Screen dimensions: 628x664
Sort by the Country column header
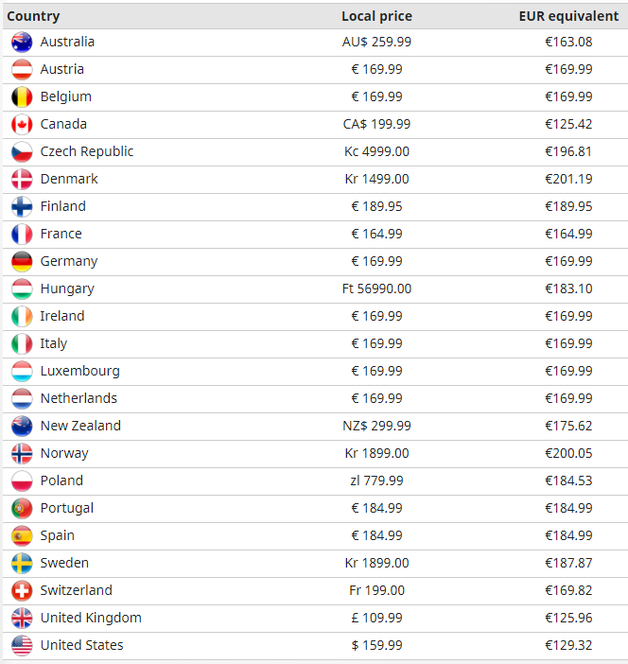33,16
